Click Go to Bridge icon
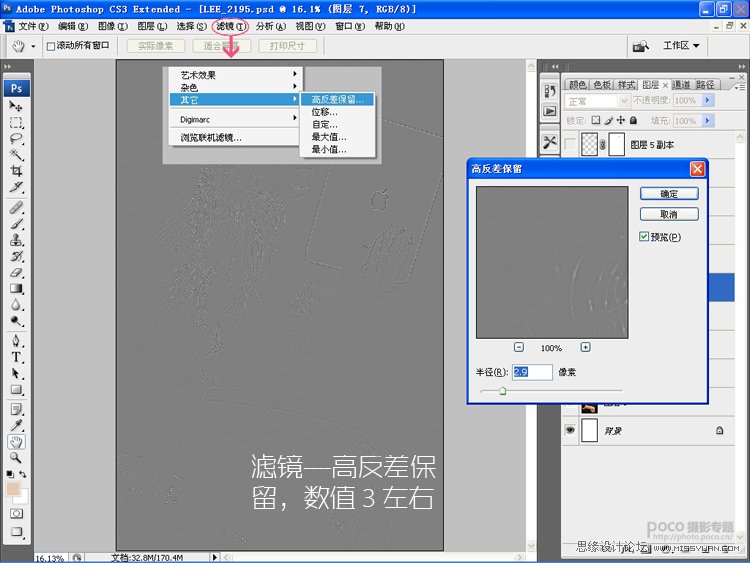750x563 pixels. [640, 46]
